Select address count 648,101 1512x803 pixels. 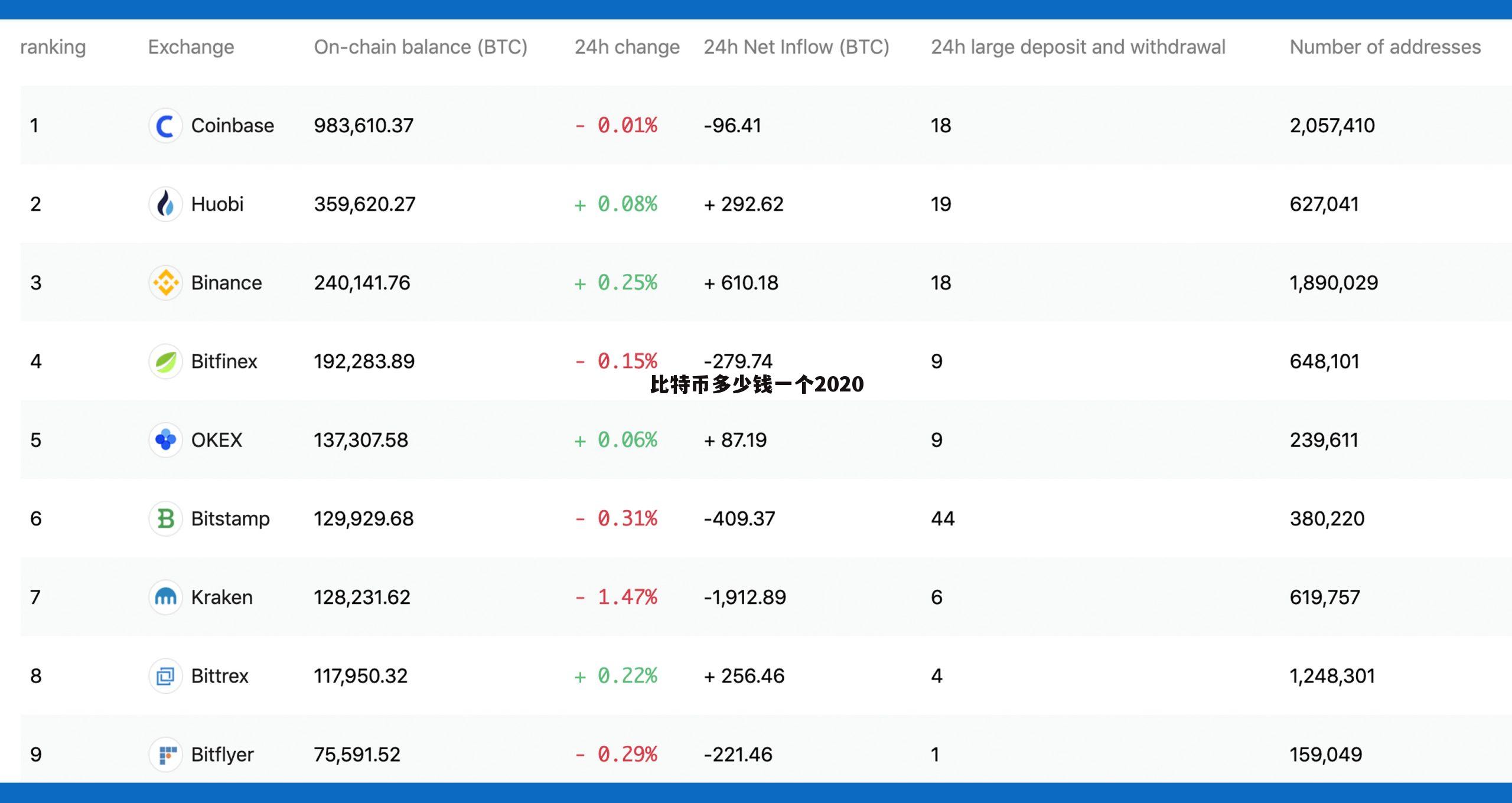1325,361
